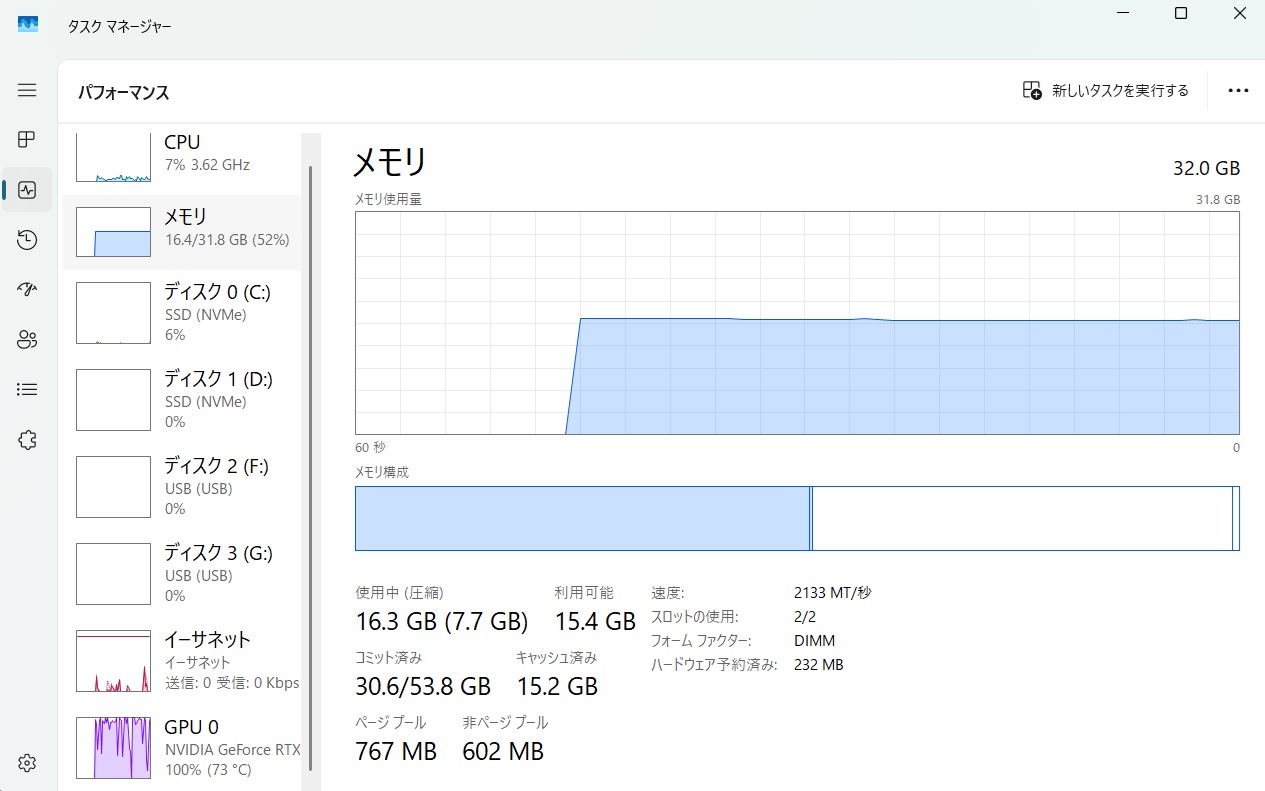The height and width of the screenshot is (791, 1265).
Task: Open the three-dot more options menu
Action: click(x=1238, y=91)
